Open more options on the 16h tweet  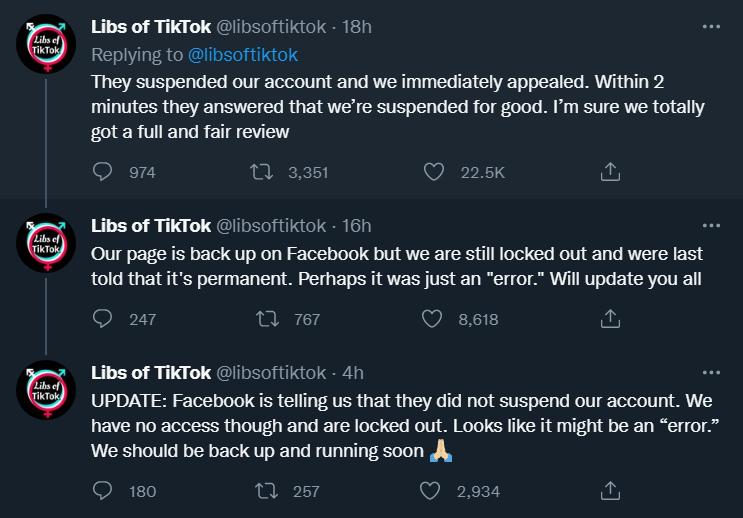point(711,226)
